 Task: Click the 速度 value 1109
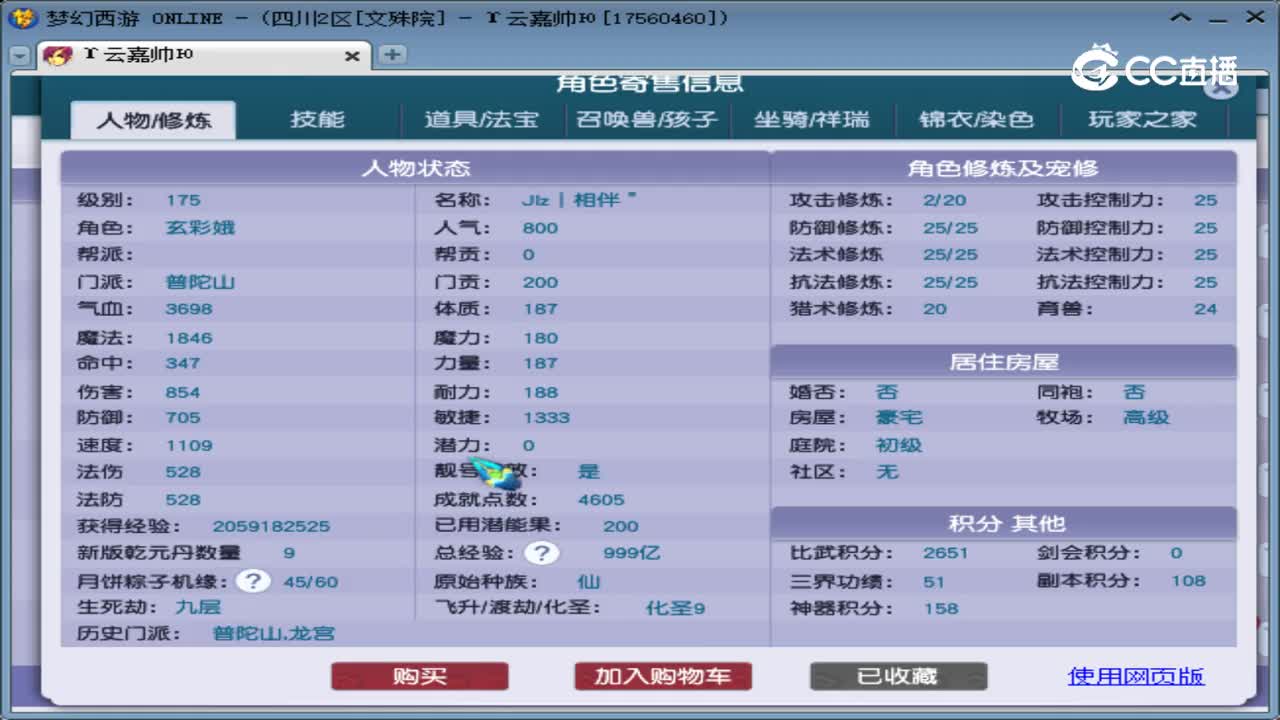[x=189, y=445]
